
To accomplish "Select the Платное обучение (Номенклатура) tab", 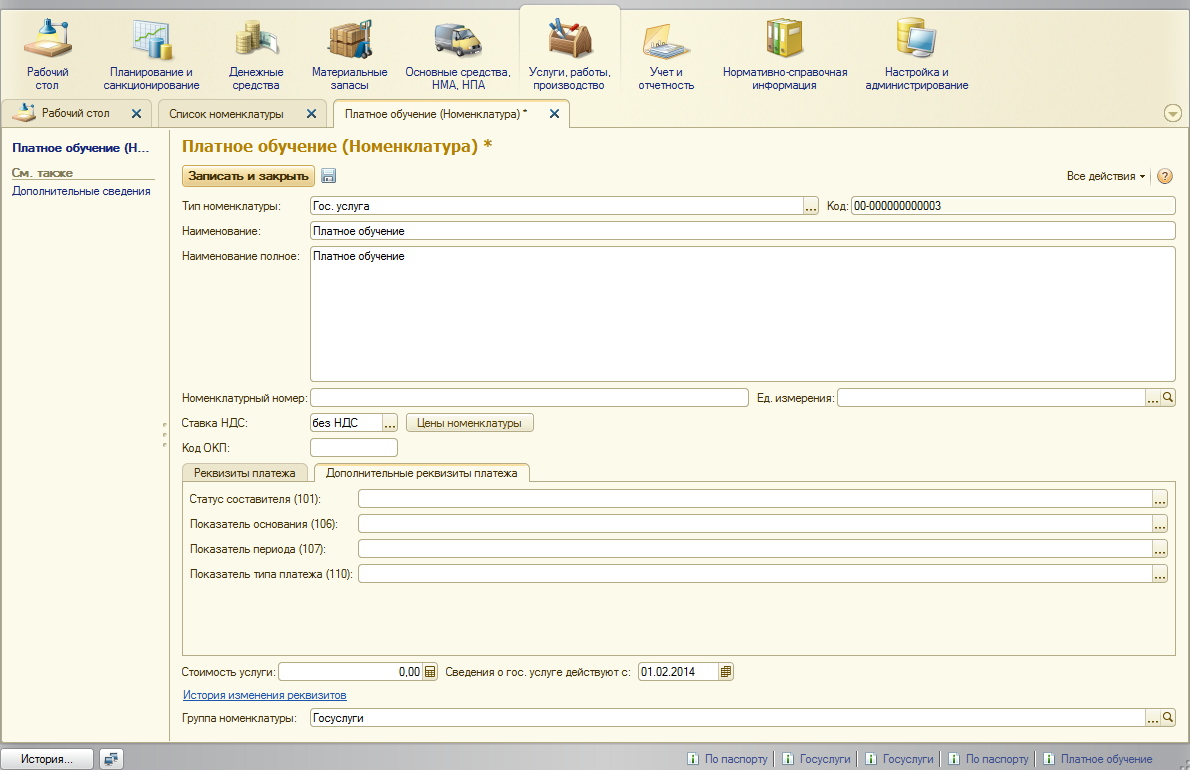I will (436, 114).
